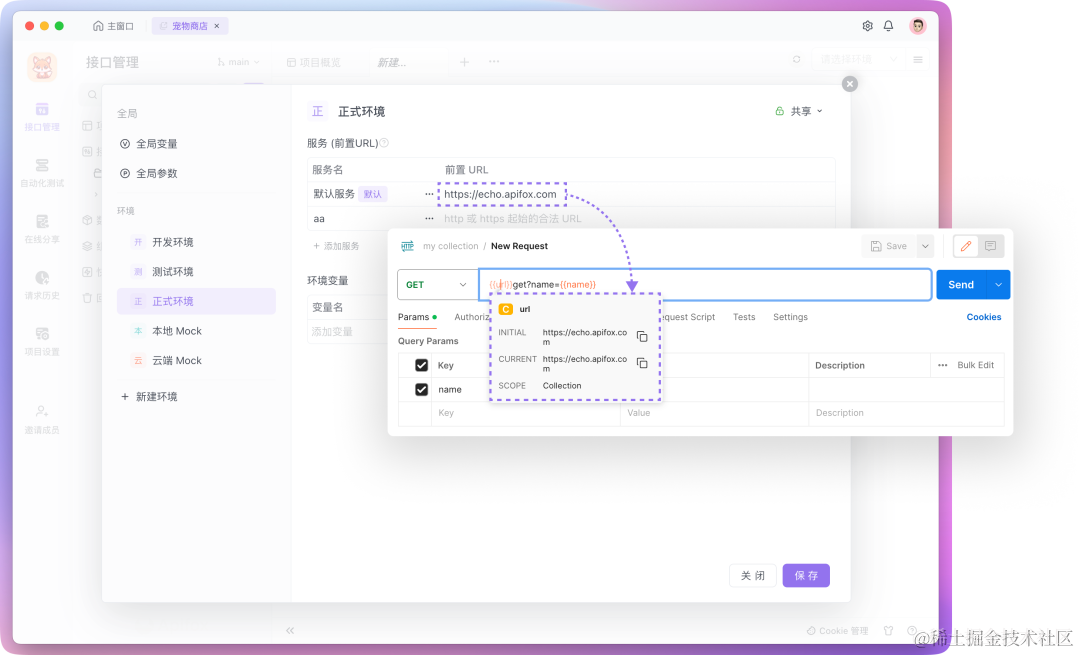Viewport: 1080px width, 655px height.
Task: Copy CURRENT url value icon
Action: pos(642,363)
